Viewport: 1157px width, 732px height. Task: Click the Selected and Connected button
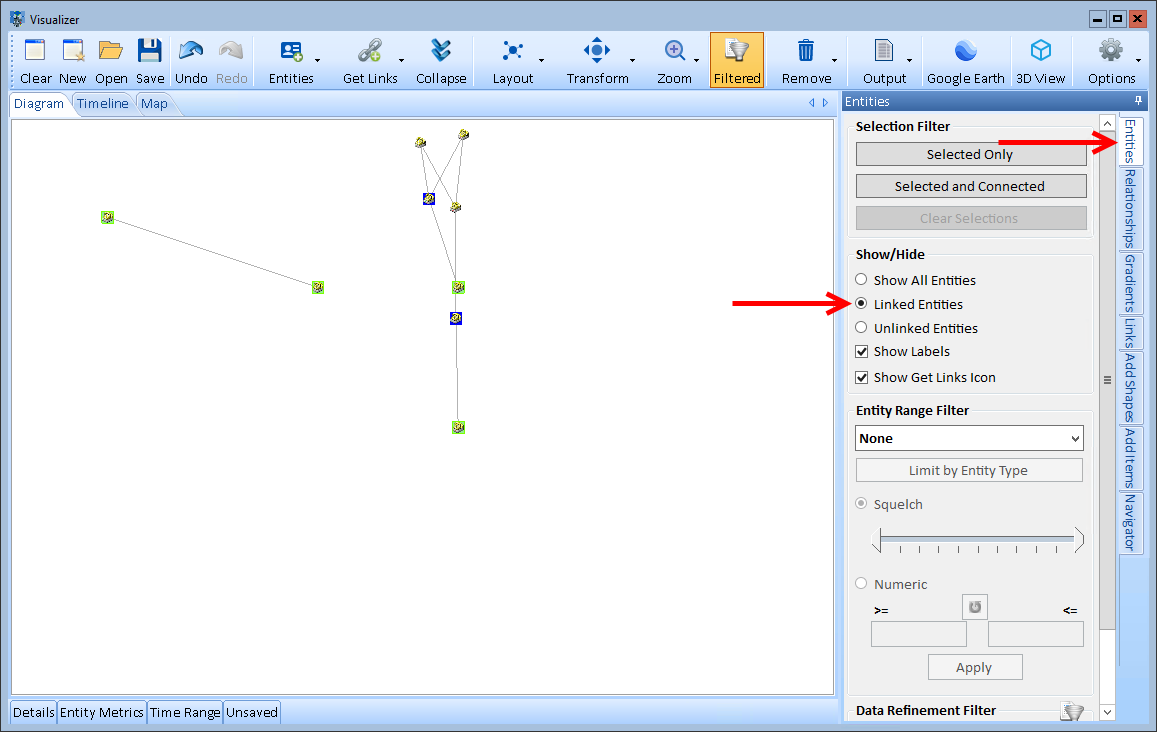coord(970,186)
